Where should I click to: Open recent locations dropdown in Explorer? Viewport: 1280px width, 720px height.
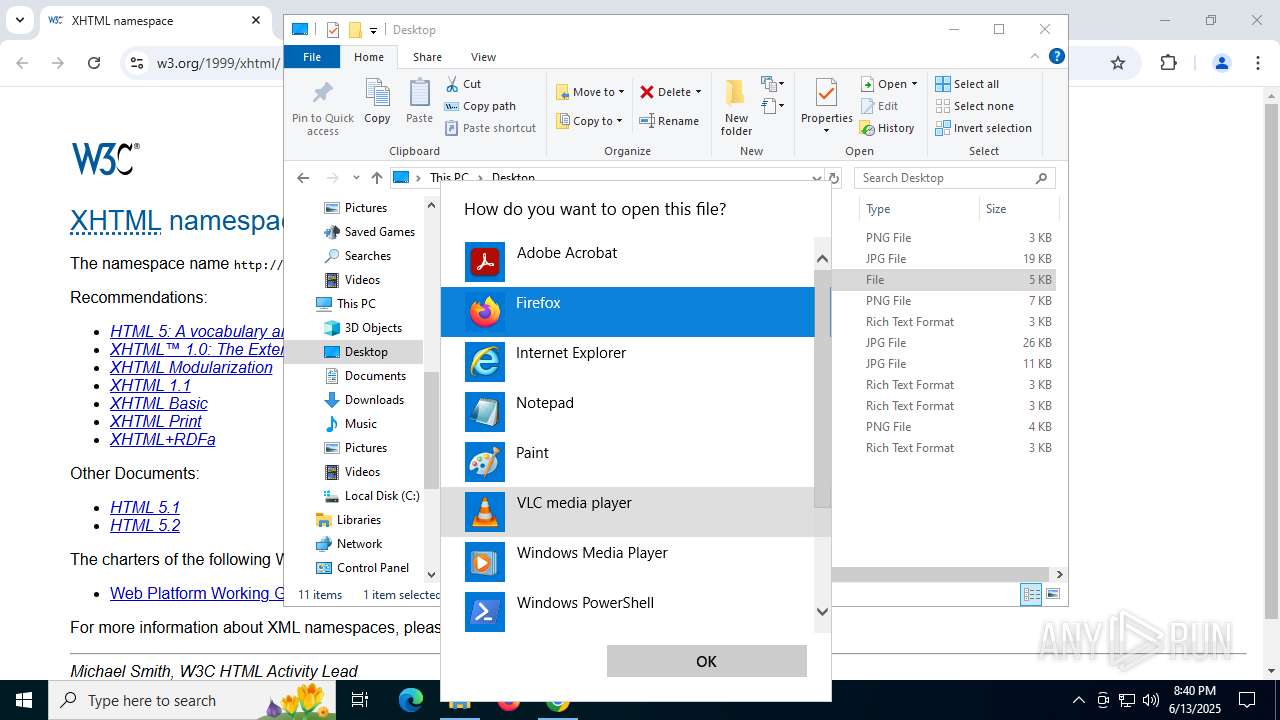[x=356, y=178]
